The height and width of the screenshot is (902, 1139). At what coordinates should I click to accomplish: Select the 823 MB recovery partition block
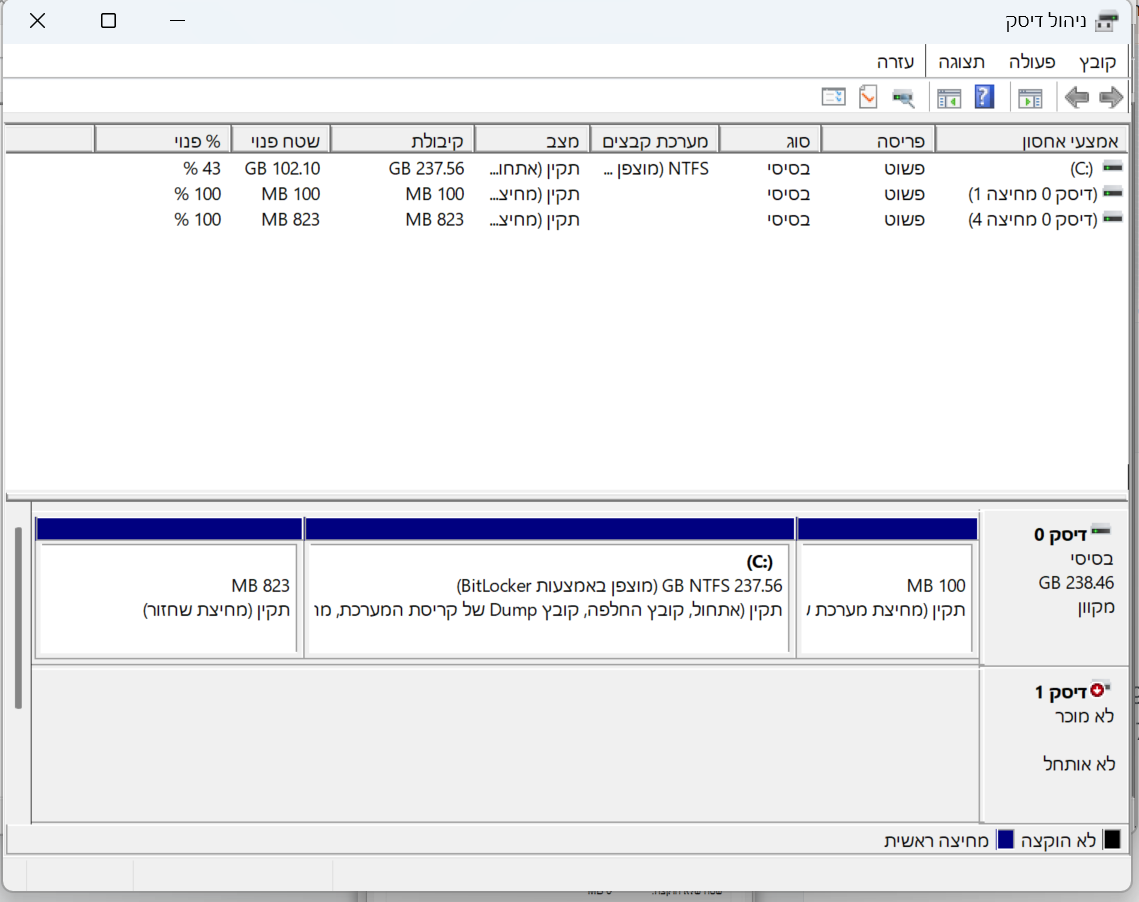click(x=168, y=597)
